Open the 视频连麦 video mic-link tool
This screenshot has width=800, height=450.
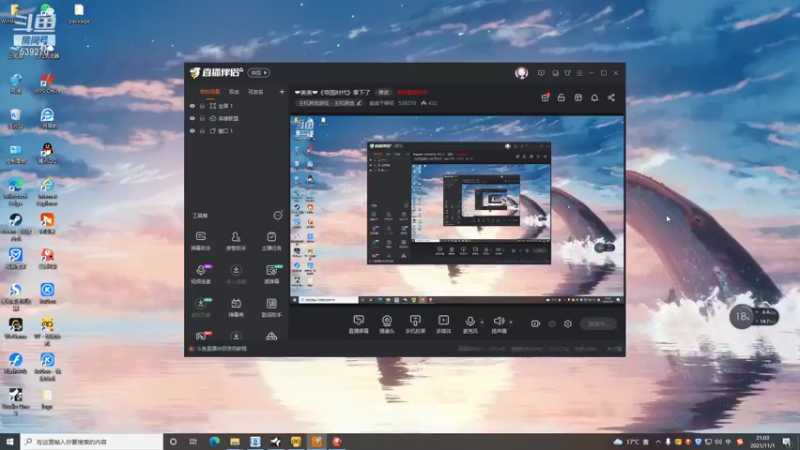201,274
